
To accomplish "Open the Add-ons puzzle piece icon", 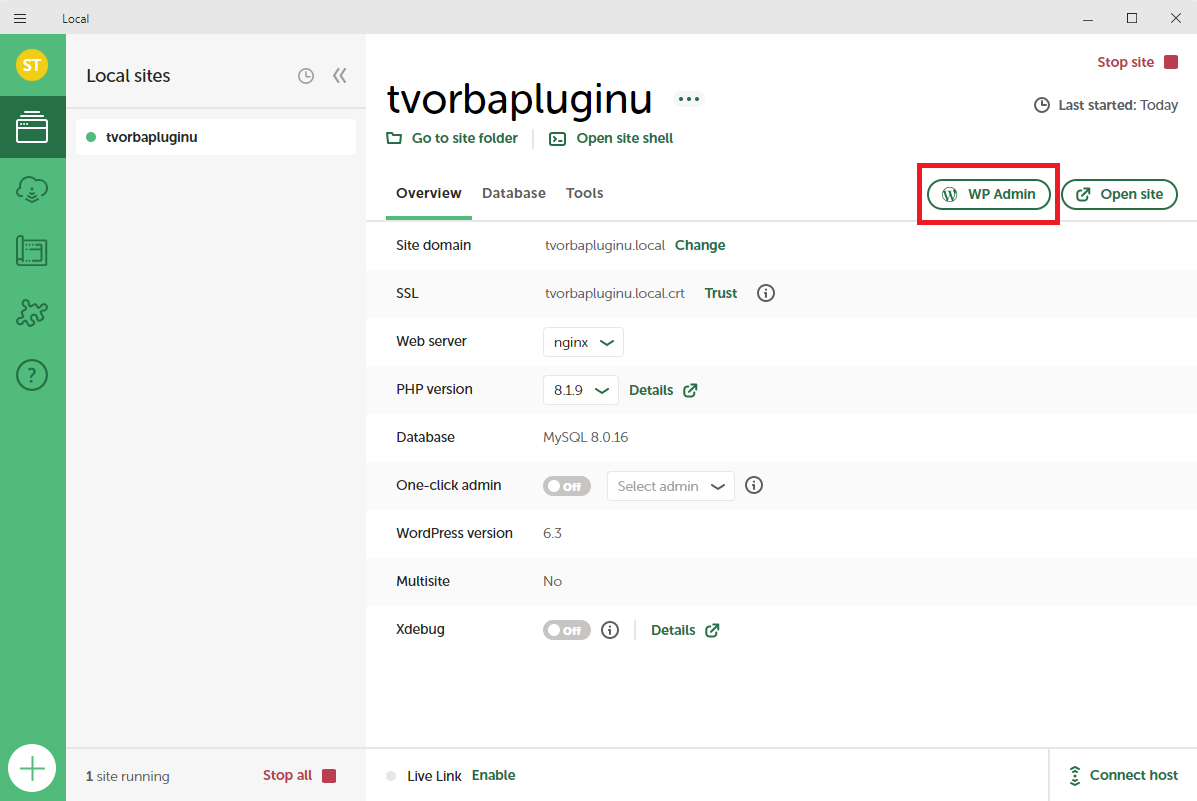I will tap(33, 313).
